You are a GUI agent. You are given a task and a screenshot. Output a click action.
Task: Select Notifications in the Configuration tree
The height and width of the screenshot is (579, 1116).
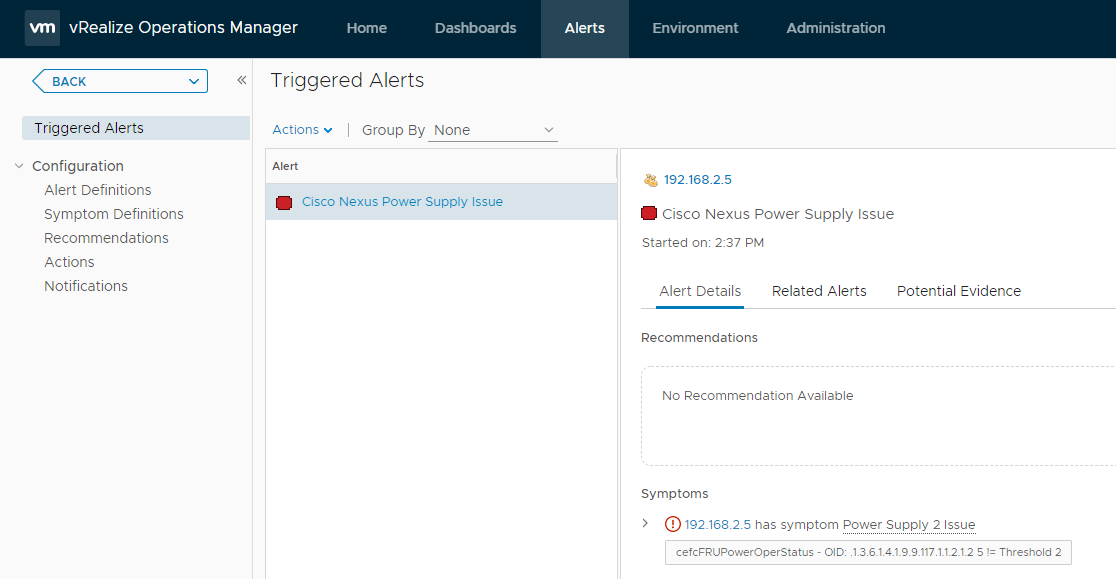86,286
